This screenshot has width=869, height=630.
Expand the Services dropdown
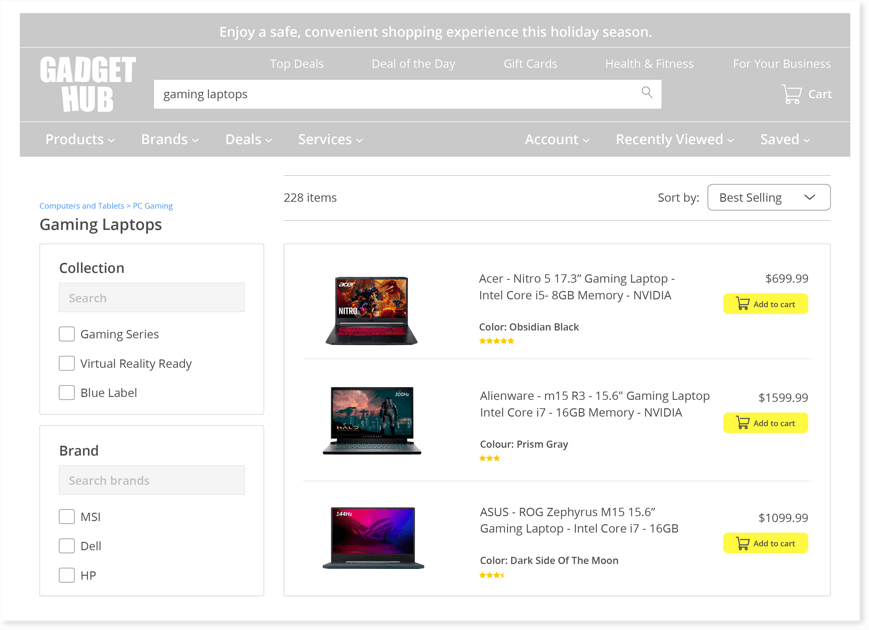330,139
